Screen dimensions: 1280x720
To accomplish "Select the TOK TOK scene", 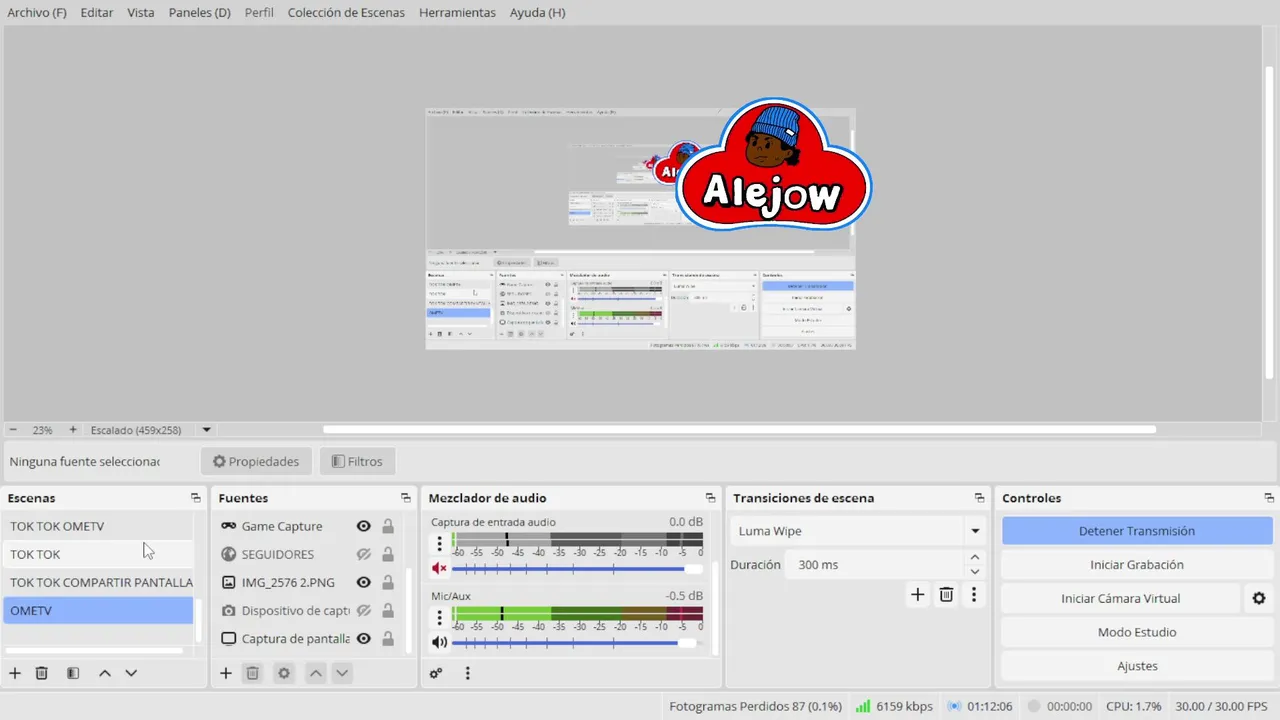I will 98,554.
